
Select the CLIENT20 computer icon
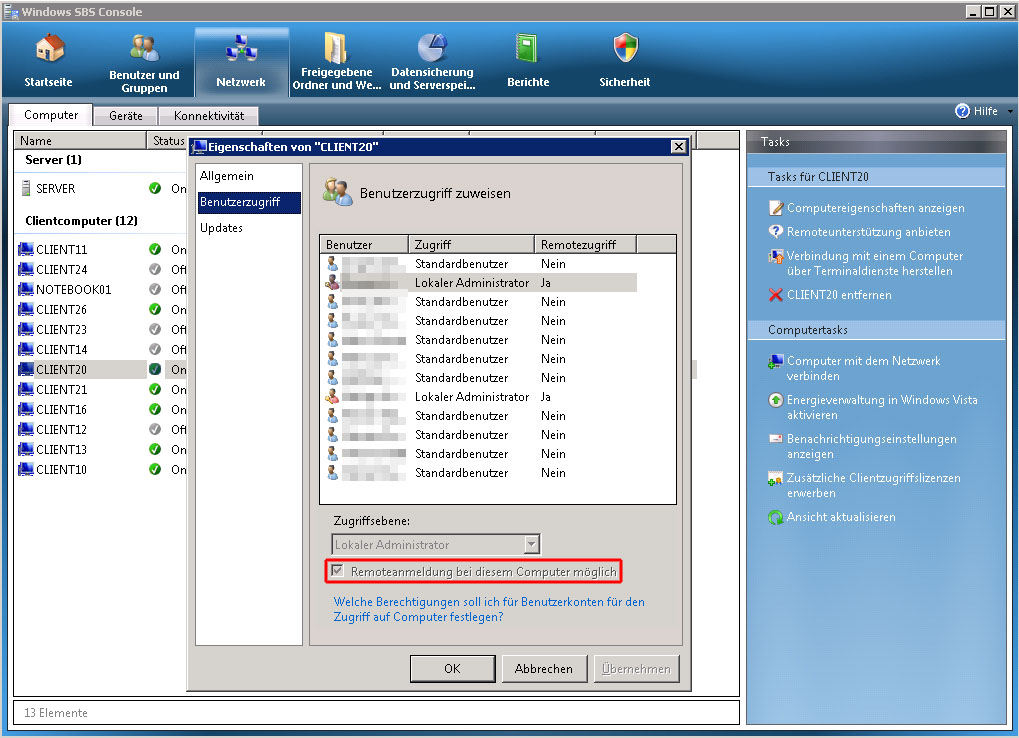click(x=26, y=370)
